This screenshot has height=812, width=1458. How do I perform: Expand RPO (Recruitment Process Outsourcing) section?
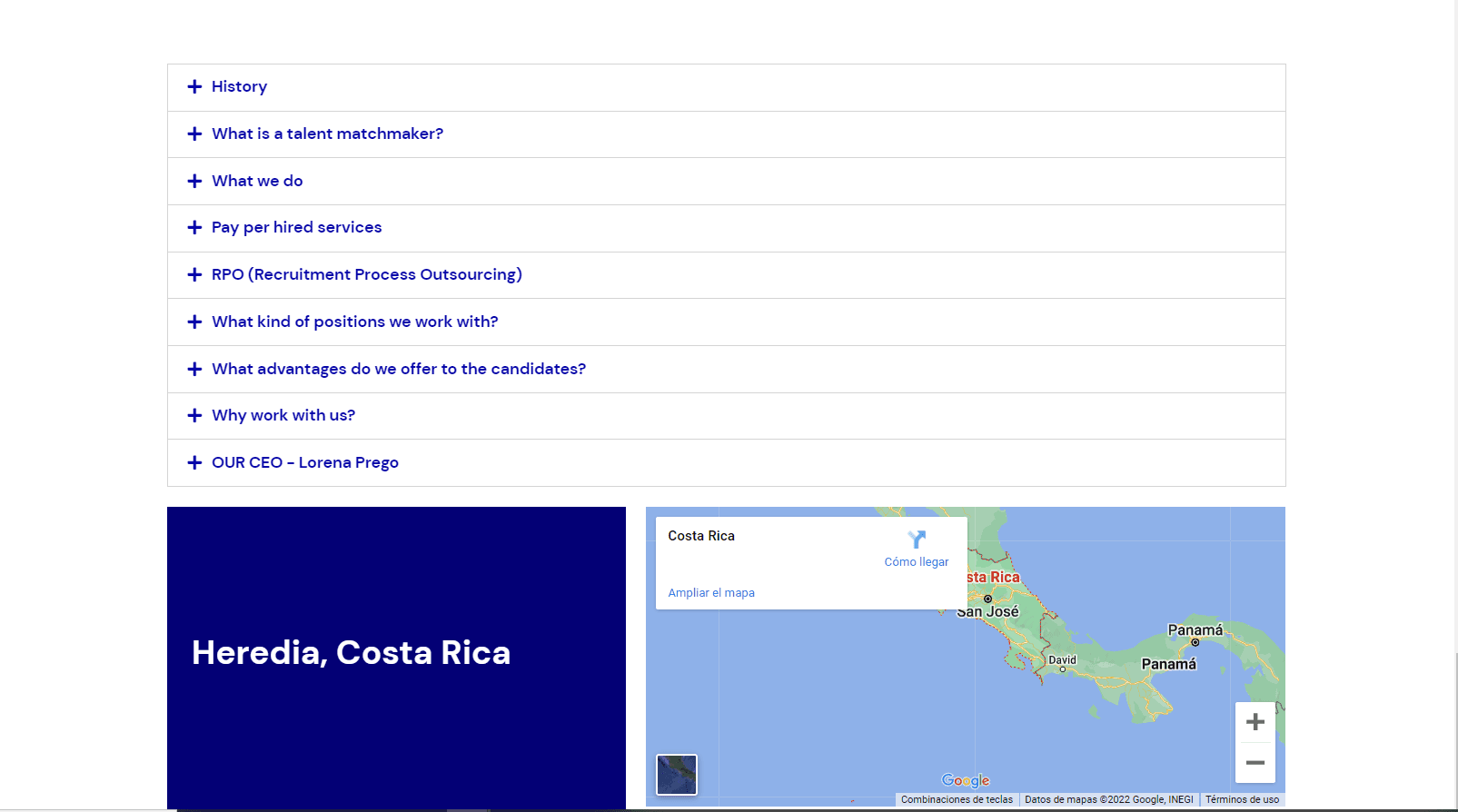[x=366, y=274]
